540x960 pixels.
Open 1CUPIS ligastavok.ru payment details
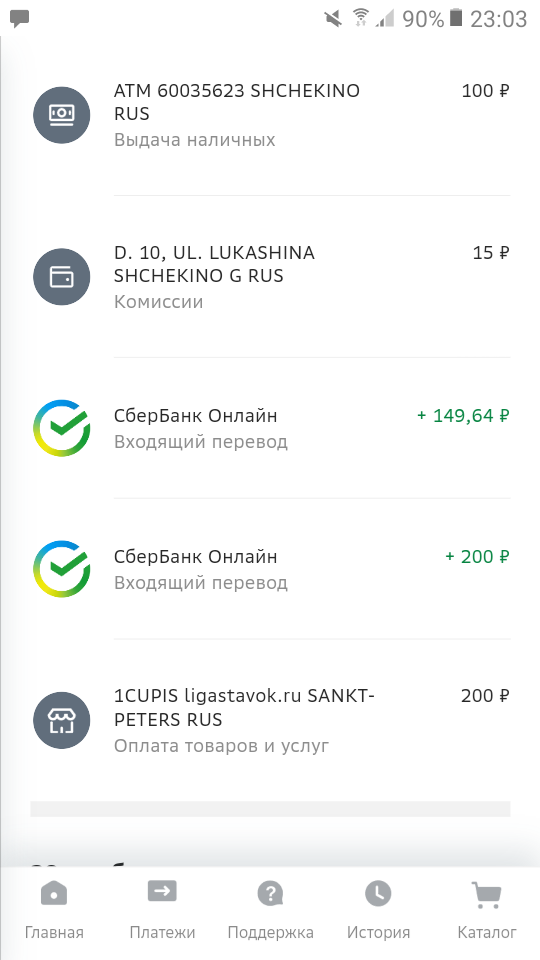pos(270,720)
